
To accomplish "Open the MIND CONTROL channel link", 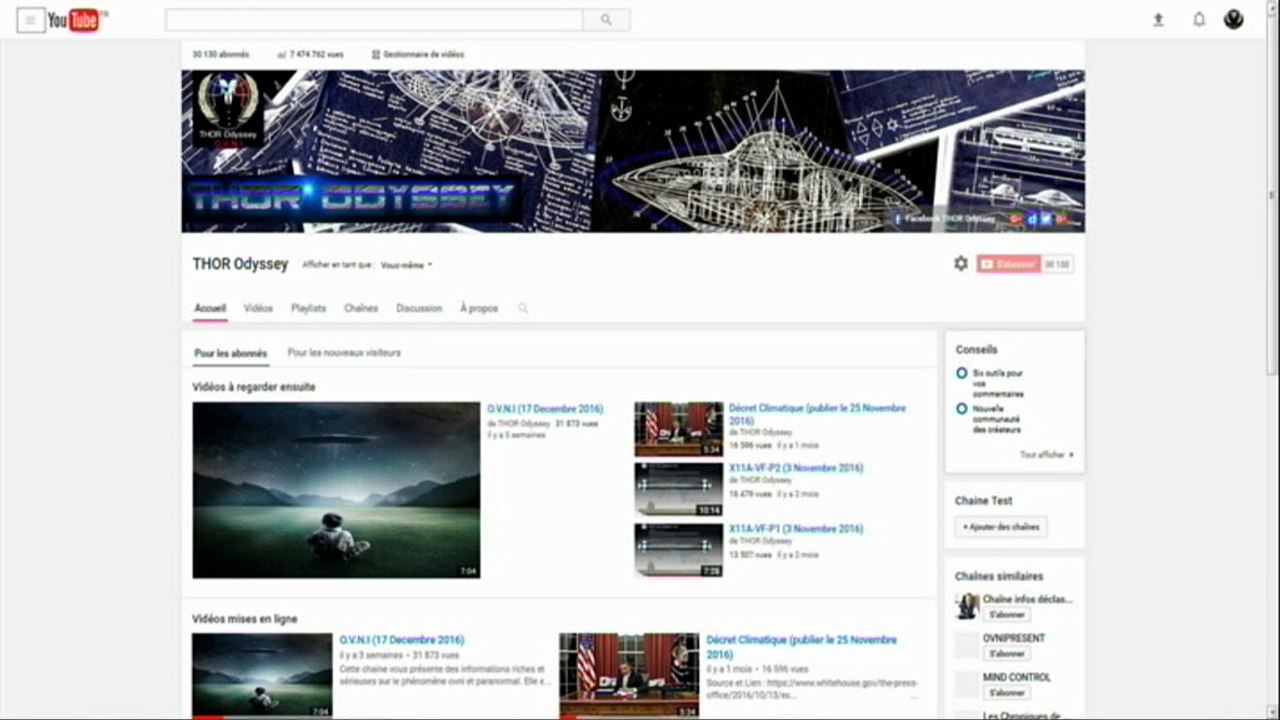I will (x=1017, y=678).
